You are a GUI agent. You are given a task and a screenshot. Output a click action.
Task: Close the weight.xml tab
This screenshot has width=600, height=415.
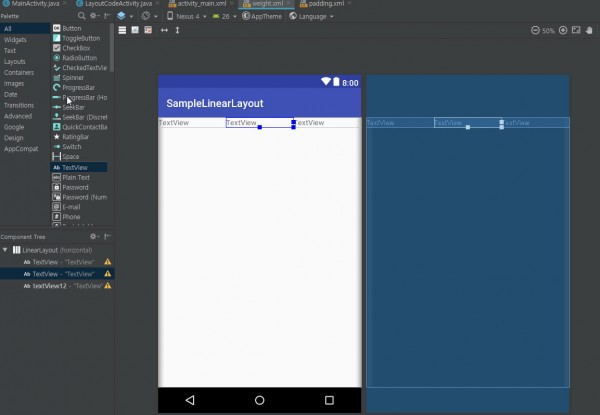(289, 3)
